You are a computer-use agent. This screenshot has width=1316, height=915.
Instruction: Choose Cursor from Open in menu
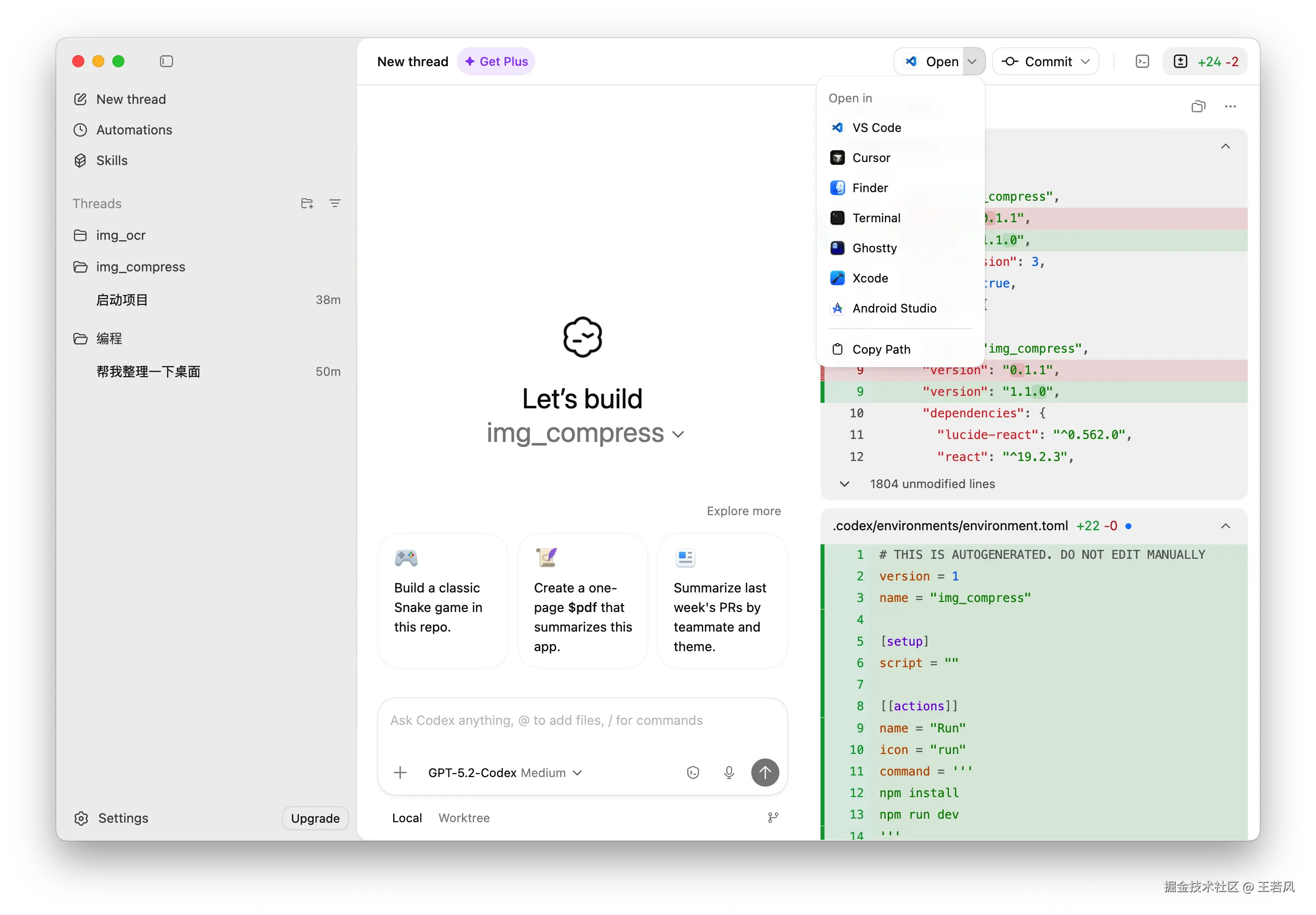871,158
